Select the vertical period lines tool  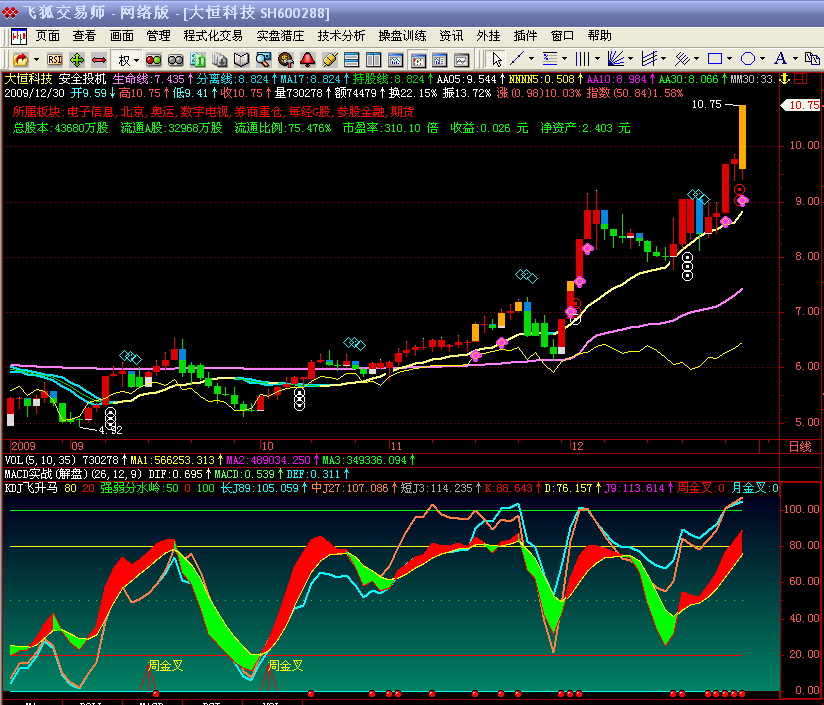coord(582,59)
